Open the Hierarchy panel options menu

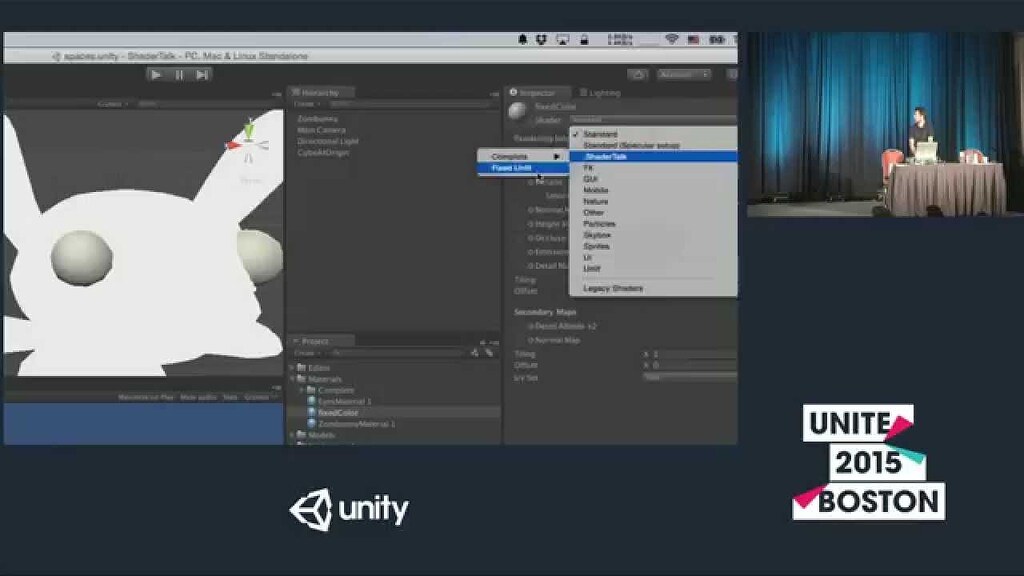coord(494,94)
